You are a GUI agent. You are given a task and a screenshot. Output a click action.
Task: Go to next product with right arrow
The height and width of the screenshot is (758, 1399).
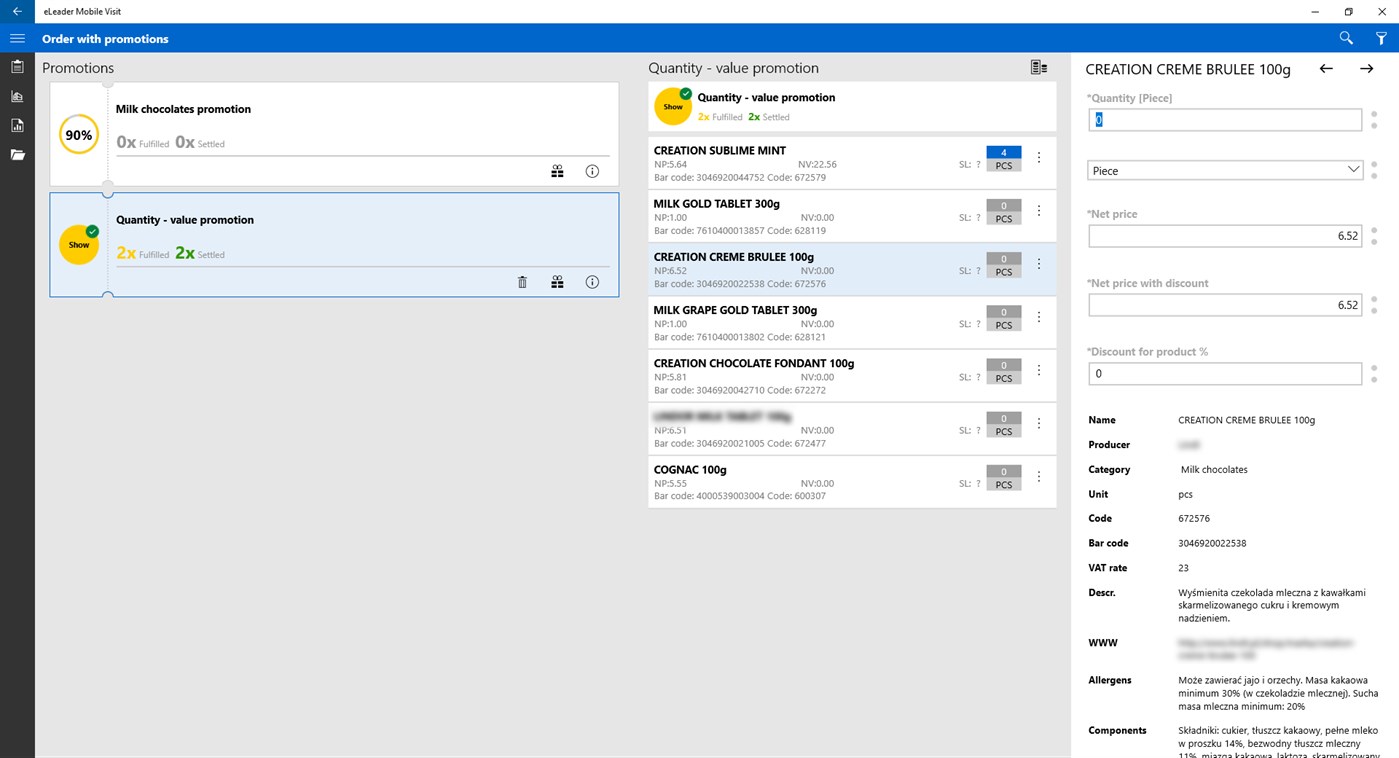pos(1366,69)
